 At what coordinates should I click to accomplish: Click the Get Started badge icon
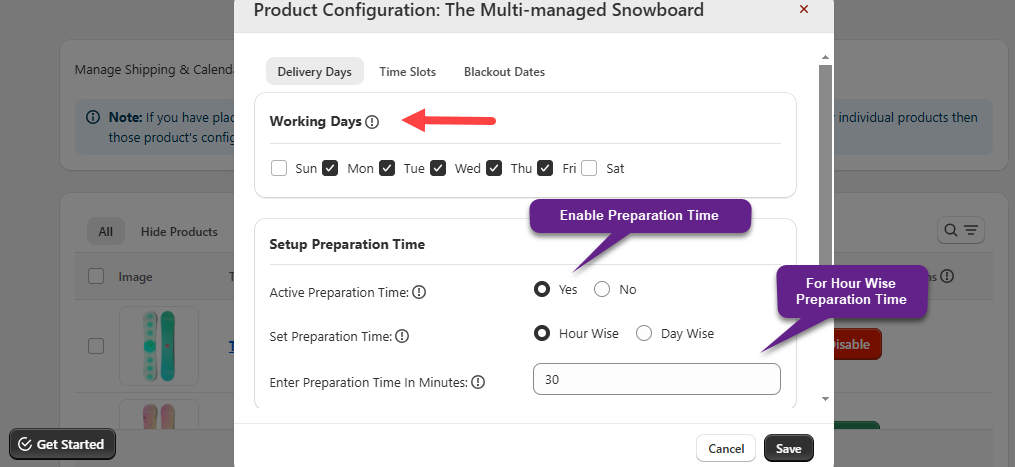pos(23,445)
